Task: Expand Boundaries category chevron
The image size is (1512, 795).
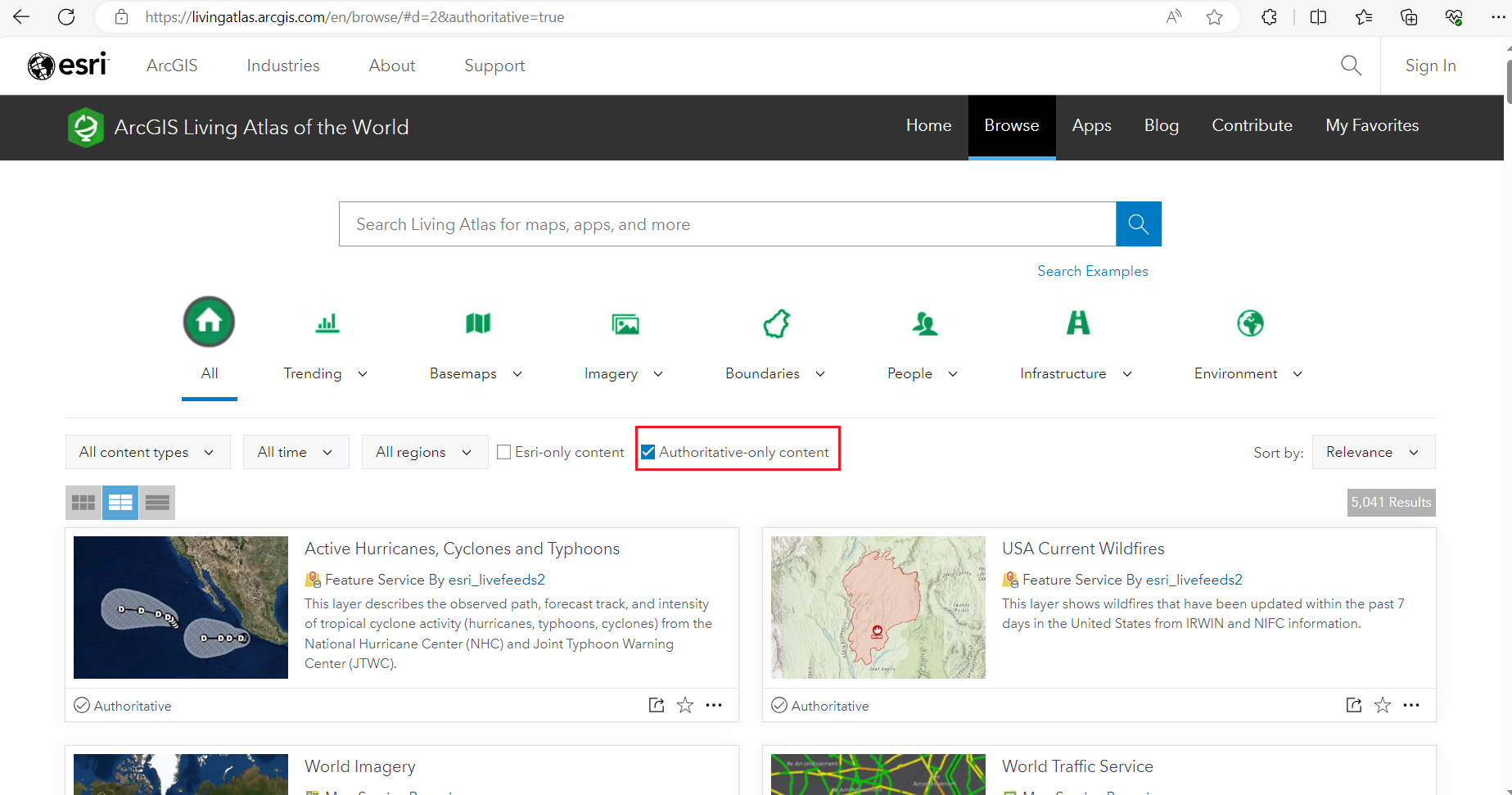Action: point(820,374)
